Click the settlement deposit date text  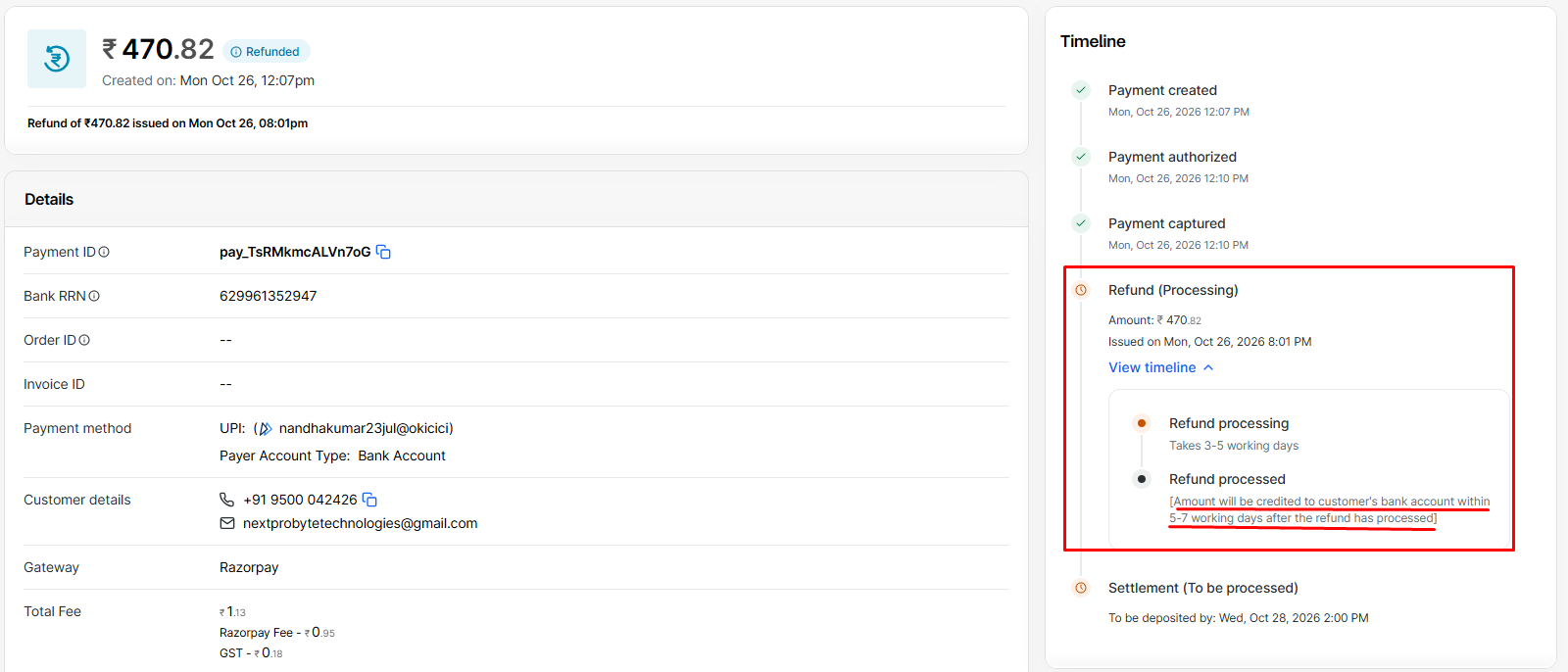point(1239,618)
